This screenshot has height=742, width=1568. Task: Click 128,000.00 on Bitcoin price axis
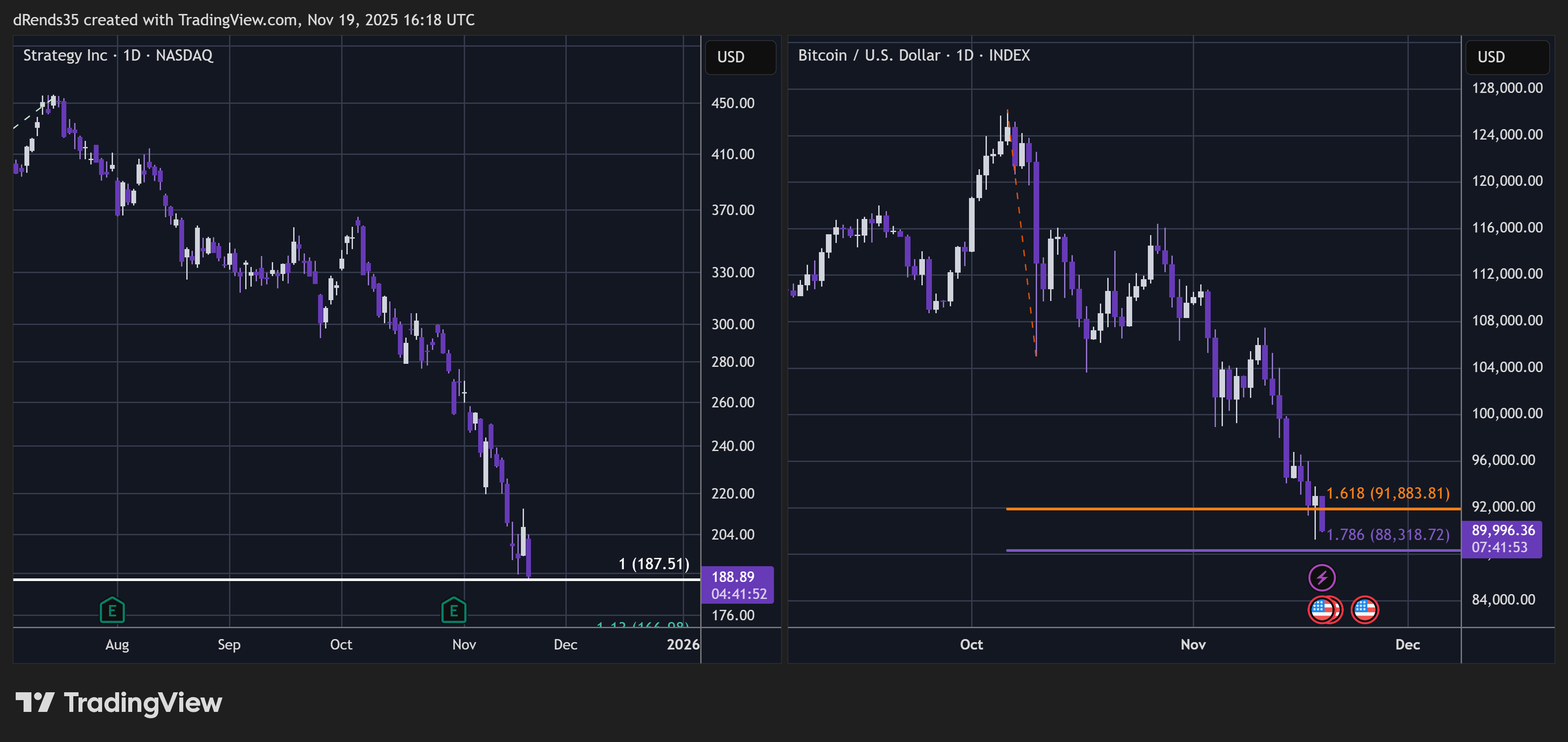click(1507, 88)
